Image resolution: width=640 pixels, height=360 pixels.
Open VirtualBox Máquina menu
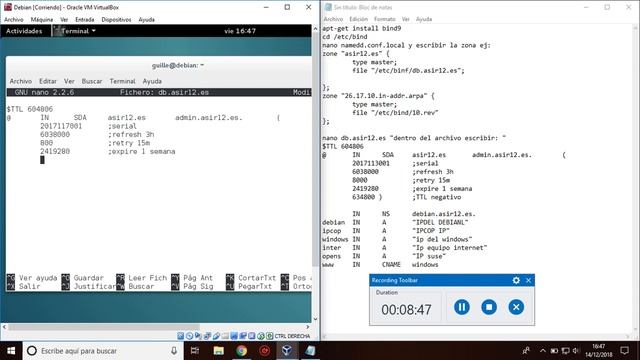42,19
